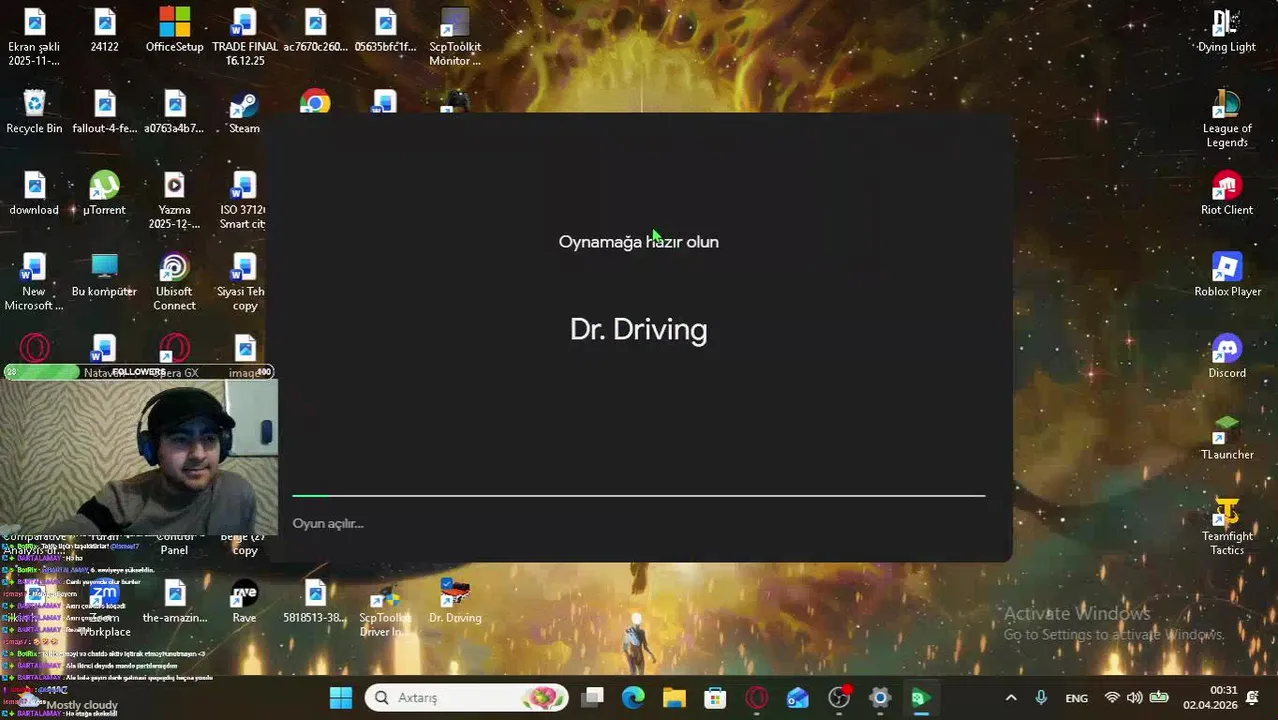Image resolution: width=1278 pixels, height=720 pixels.
Task: Select the Dr. Driving desktop shortcut
Action: coord(455,602)
